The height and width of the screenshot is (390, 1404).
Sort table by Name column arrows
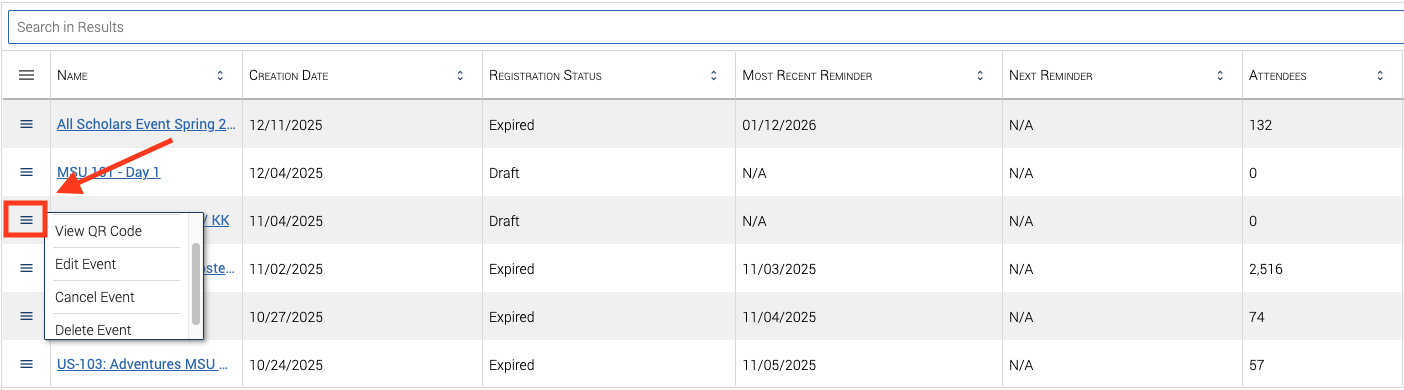[220, 75]
